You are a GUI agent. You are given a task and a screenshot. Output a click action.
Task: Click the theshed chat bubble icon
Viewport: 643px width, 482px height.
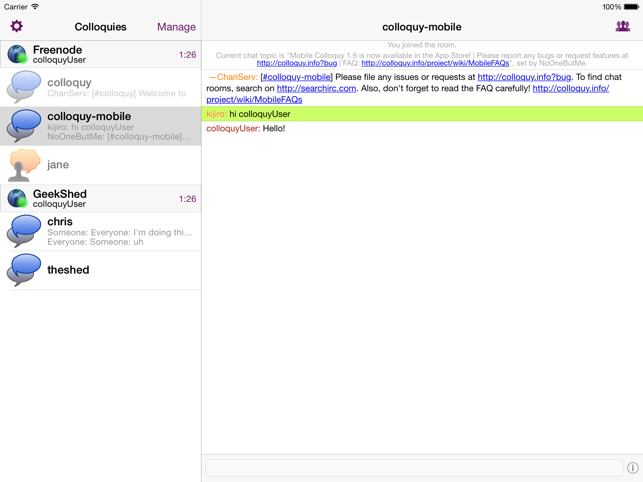(x=24, y=270)
